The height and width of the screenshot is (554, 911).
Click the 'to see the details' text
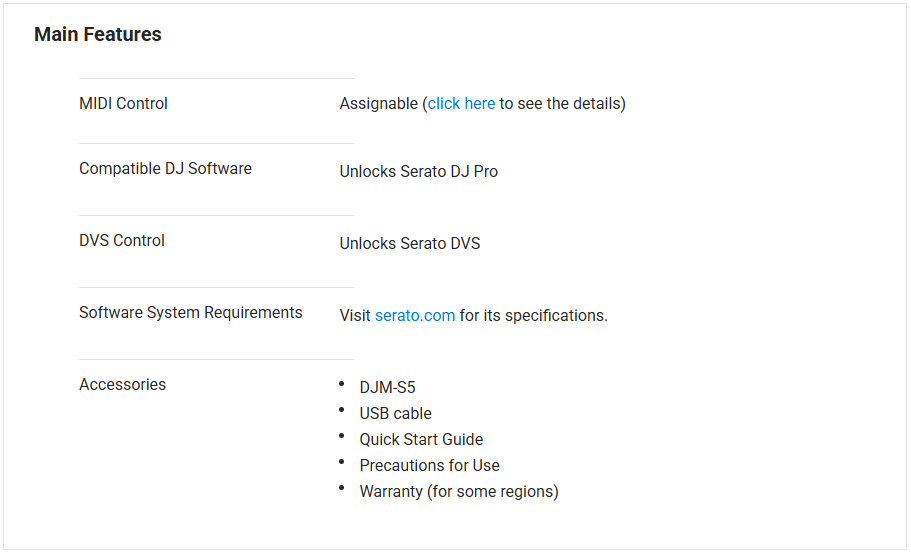click(562, 104)
